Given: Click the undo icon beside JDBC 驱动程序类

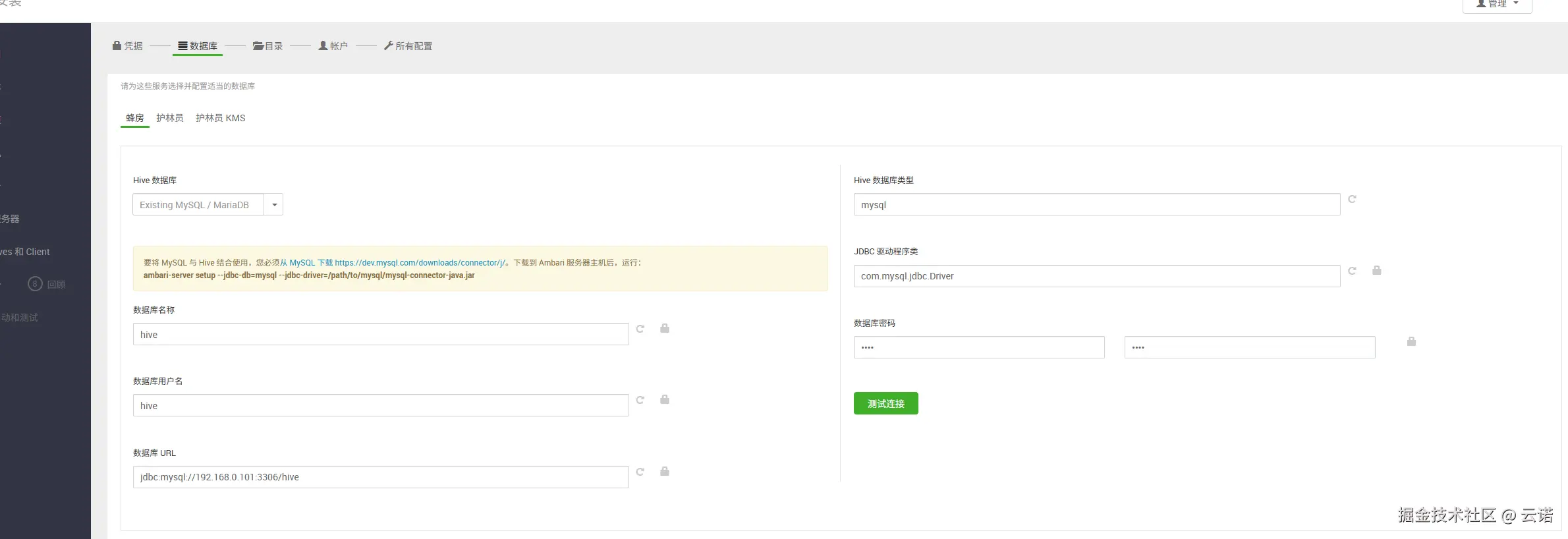Looking at the screenshot, I should coord(1352,271).
